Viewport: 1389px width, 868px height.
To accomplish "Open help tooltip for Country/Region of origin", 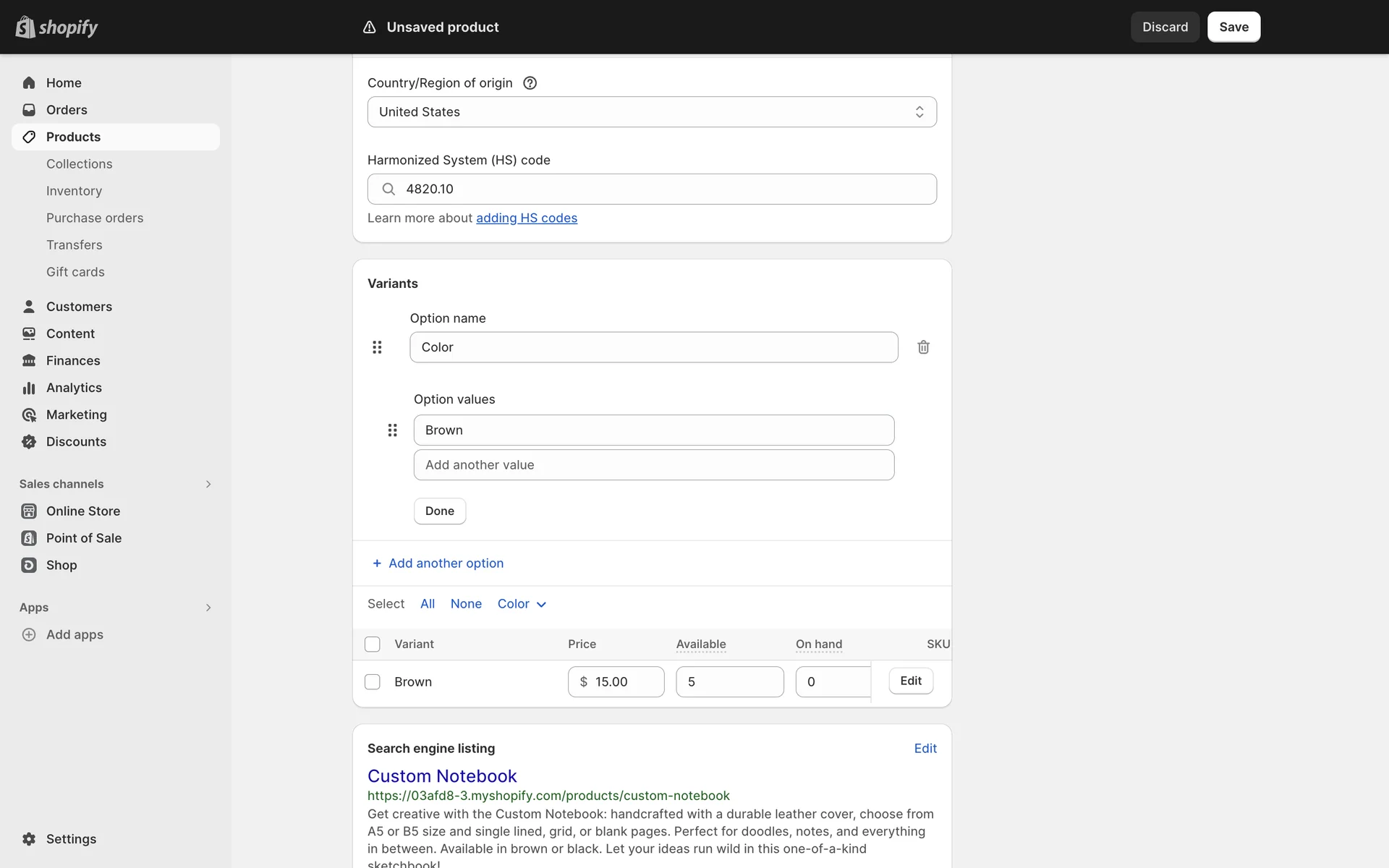I will coord(530,83).
